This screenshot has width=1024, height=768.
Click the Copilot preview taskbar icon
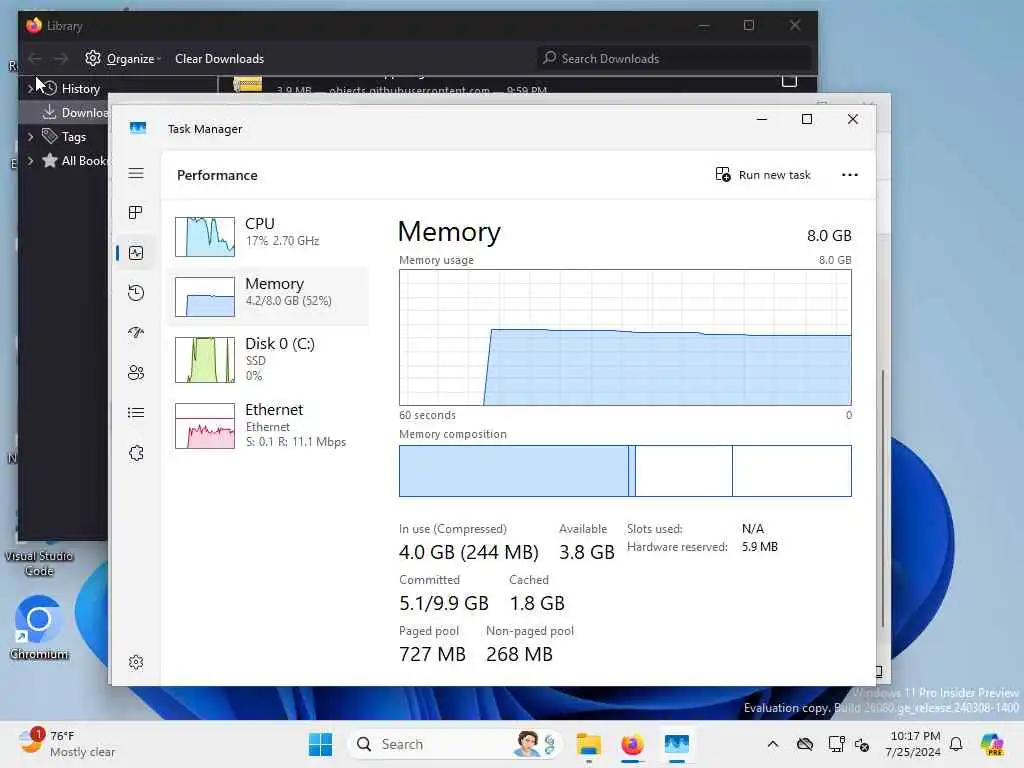[992, 744]
